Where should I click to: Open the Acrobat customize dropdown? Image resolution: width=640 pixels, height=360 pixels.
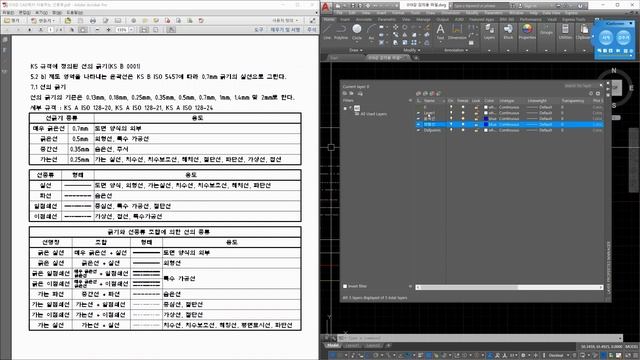pyautogui.click(x=286, y=20)
